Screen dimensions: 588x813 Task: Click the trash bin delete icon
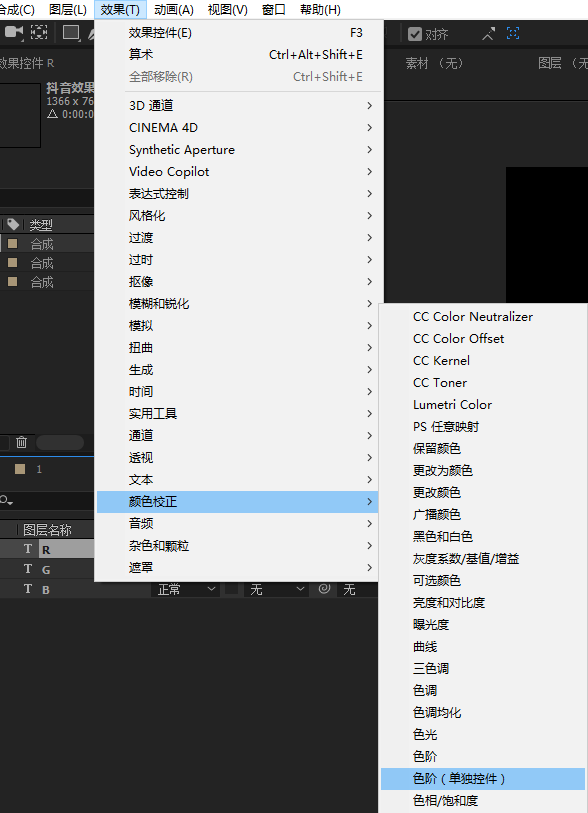point(21,442)
